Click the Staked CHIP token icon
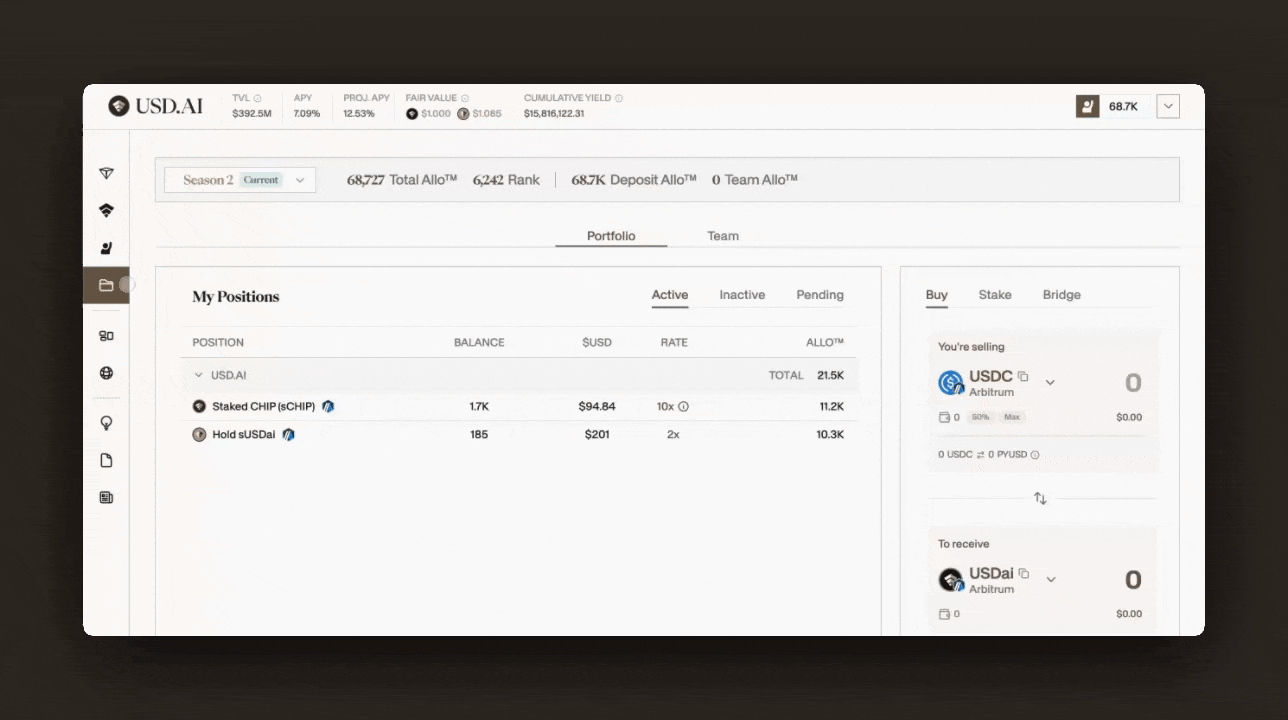This screenshot has height=720, width=1288. pos(199,407)
